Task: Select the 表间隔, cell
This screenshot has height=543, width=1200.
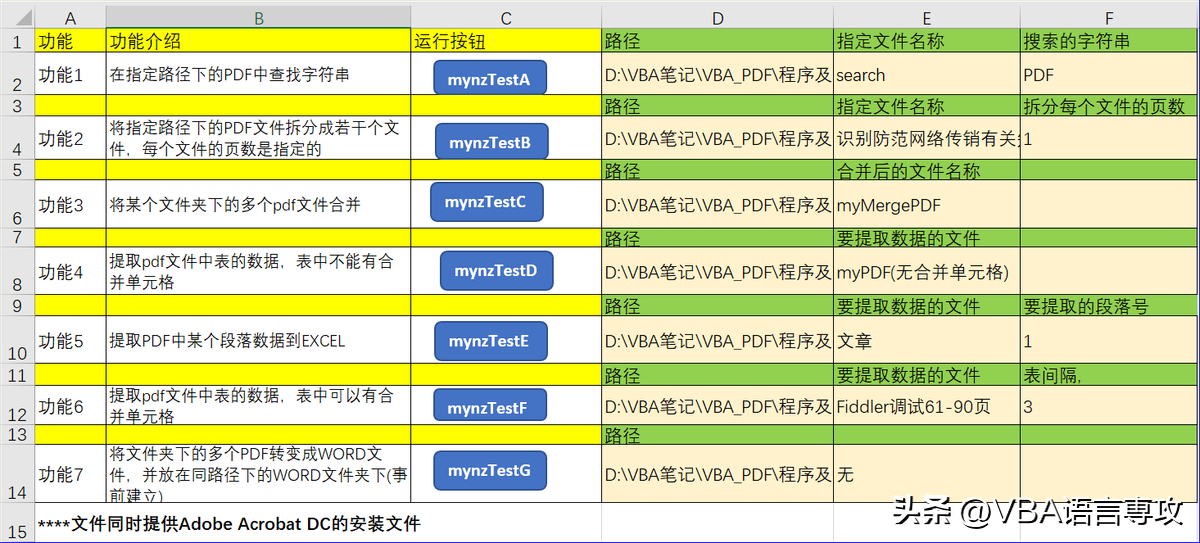Action: [x=1109, y=375]
